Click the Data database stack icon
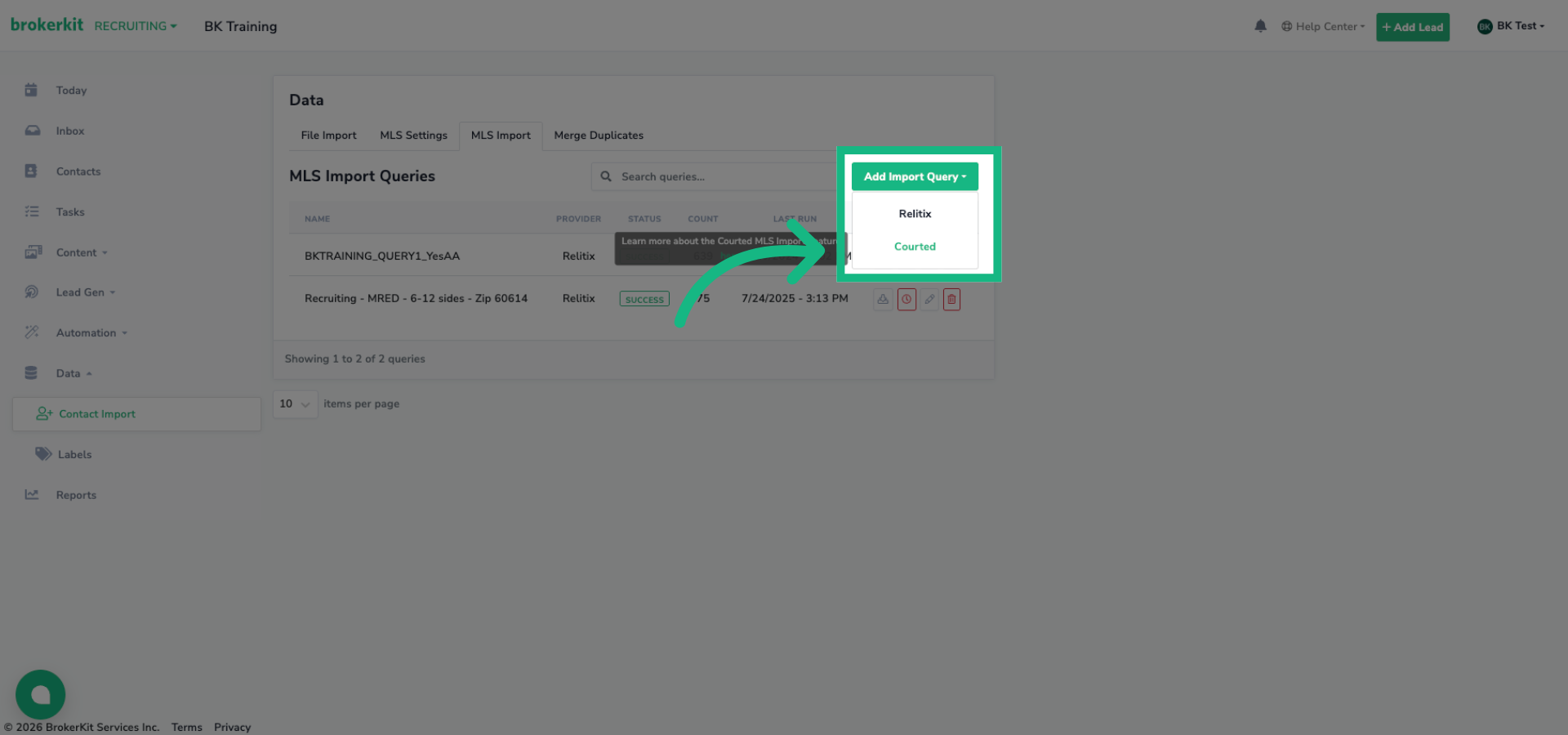 pyautogui.click(x=31, y=373)
